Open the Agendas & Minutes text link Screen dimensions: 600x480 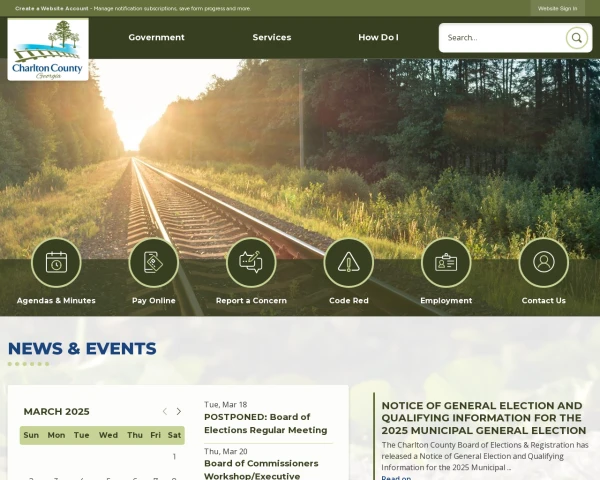tap(56, 300)
